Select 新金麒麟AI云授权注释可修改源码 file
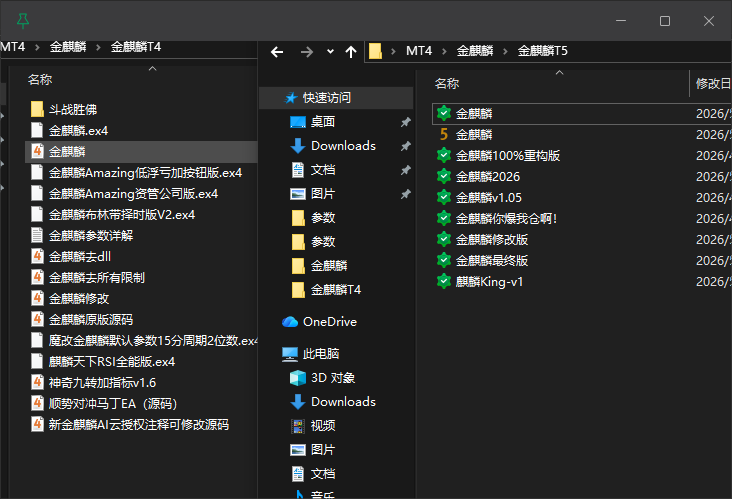The width and height of the screenshot is (732, 499). [139, 425]
